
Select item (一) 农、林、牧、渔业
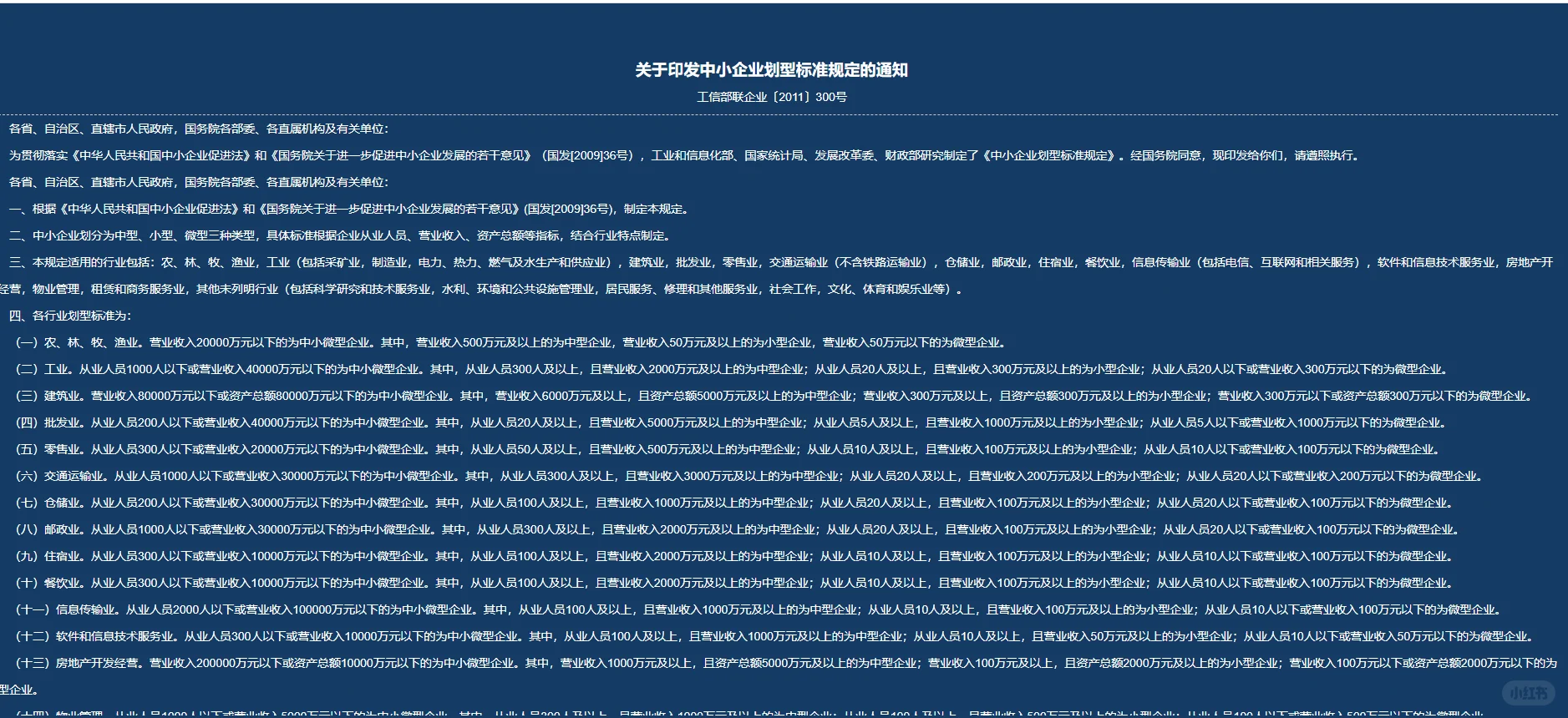pos(513,342)
